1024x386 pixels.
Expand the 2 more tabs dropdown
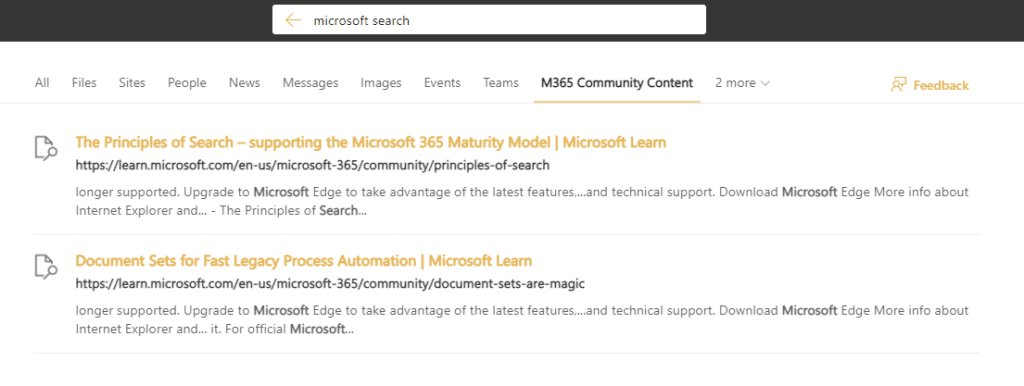click(x=743, y=83)
